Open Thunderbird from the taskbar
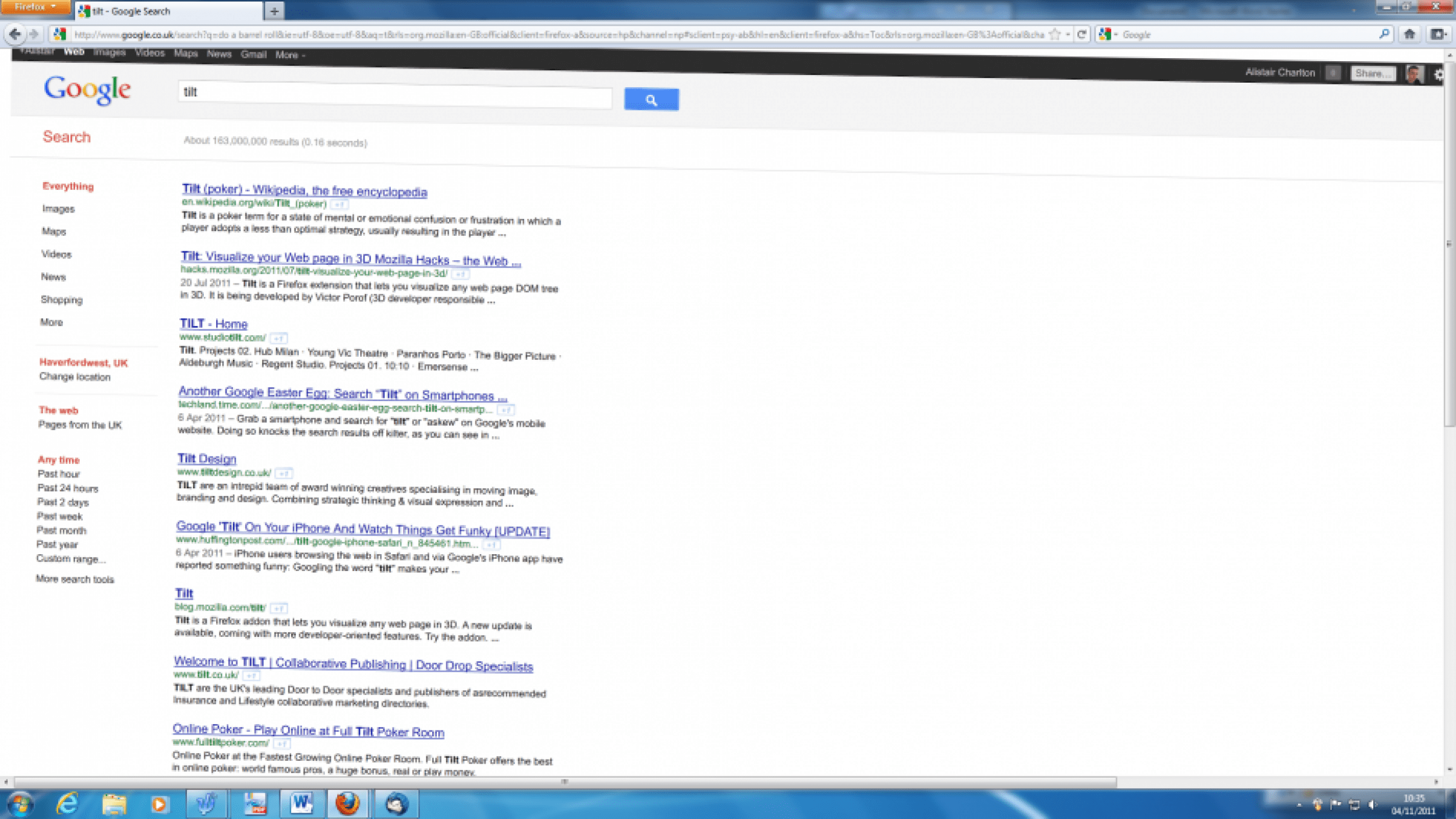This screenshot has width=1456, height=819. pos(396,804)
